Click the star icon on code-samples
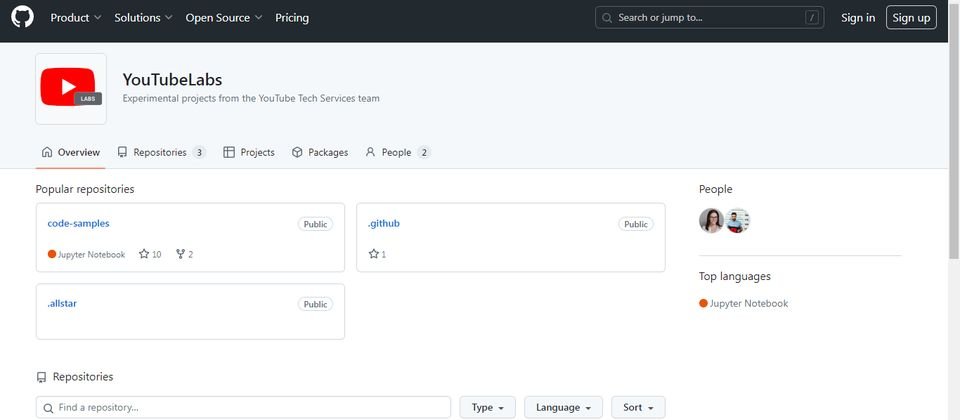 pyautogui.click(x=144, y=253)
